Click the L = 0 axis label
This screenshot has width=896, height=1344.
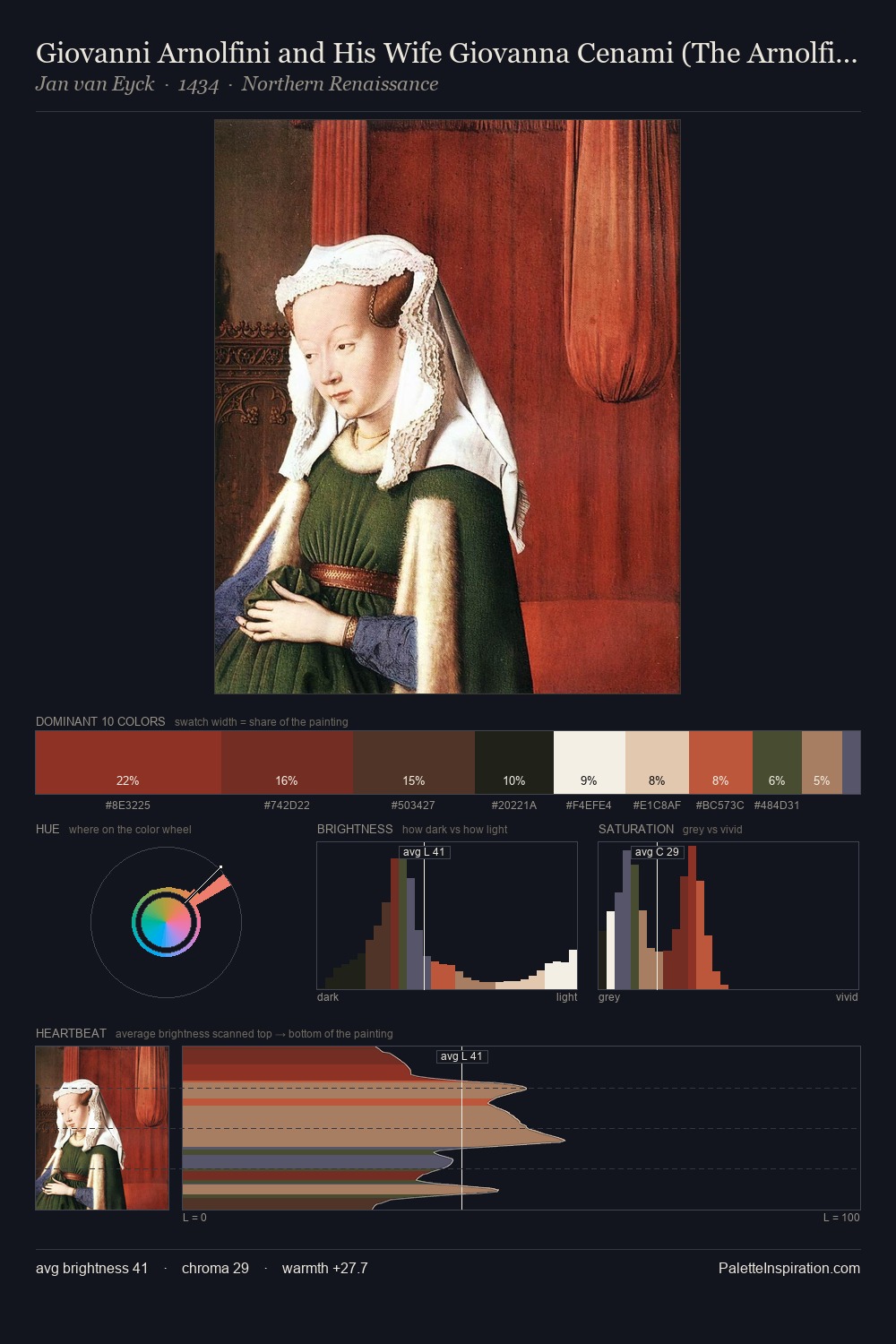pos(194,1218)
